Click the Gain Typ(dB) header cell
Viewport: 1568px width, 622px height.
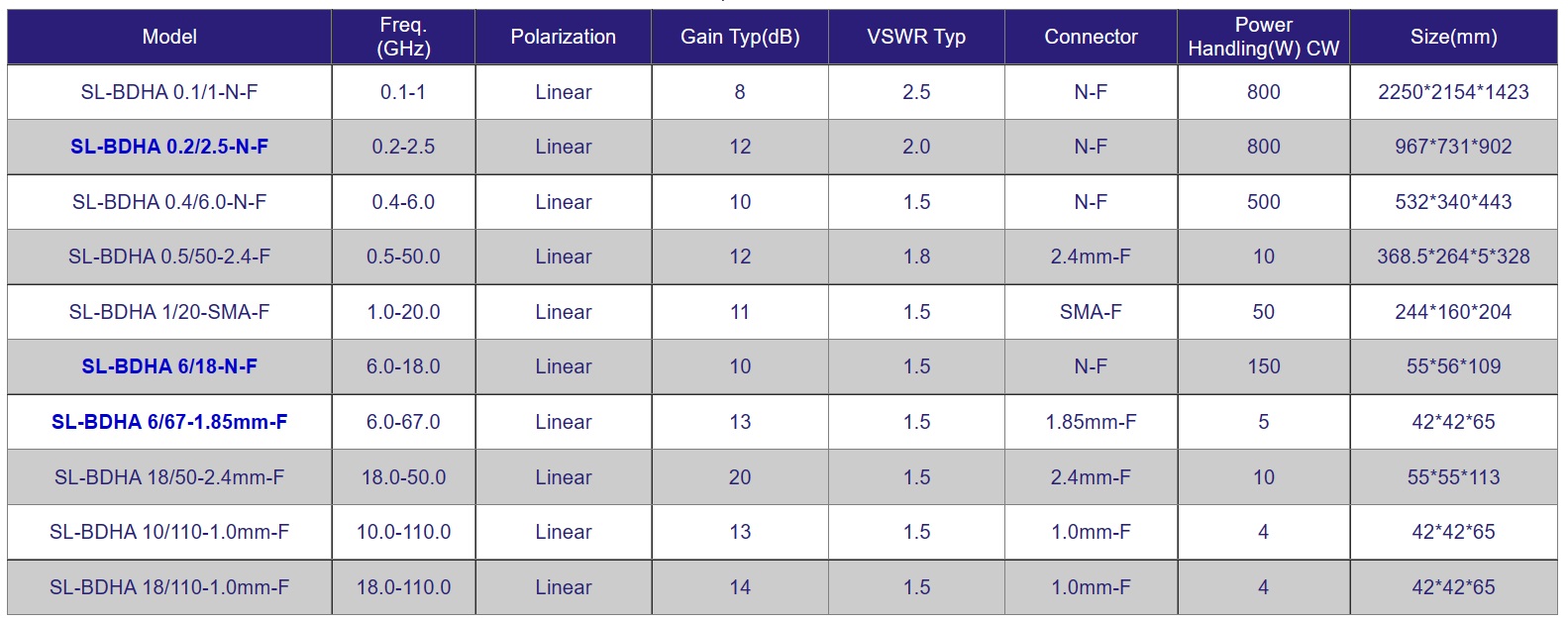[740, 37]
